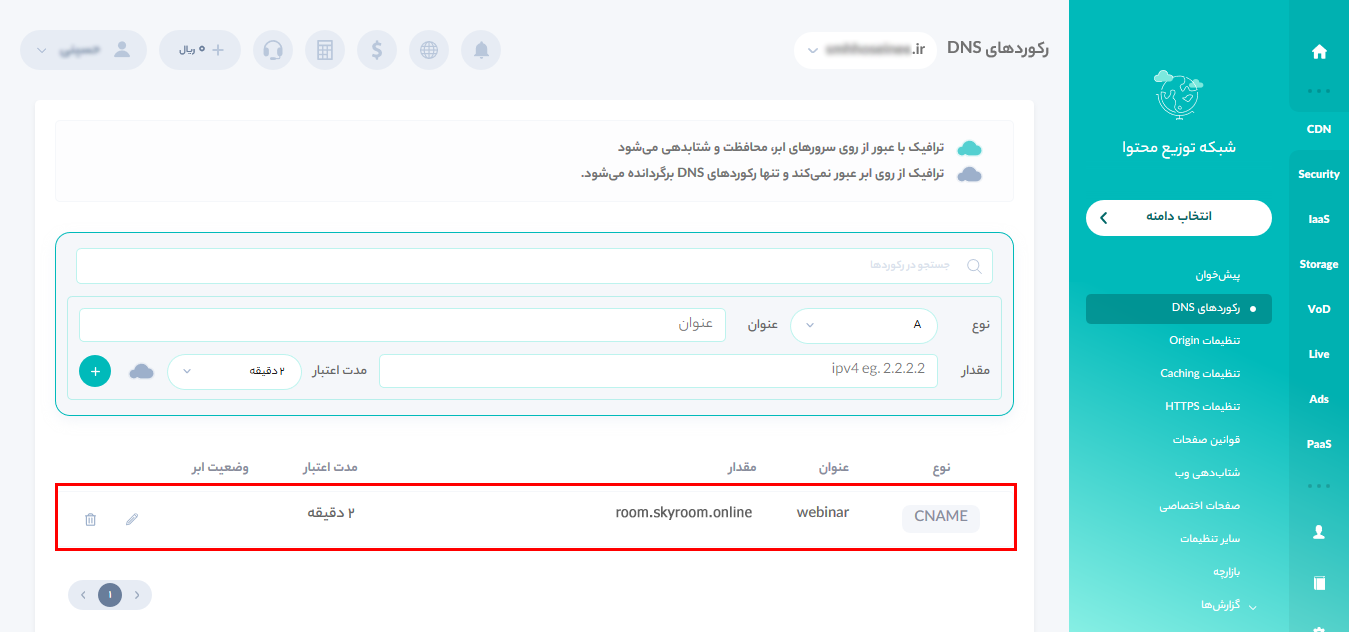Click the webinar record title
This screenshot has height=632, width=1349.
[823, 512]
